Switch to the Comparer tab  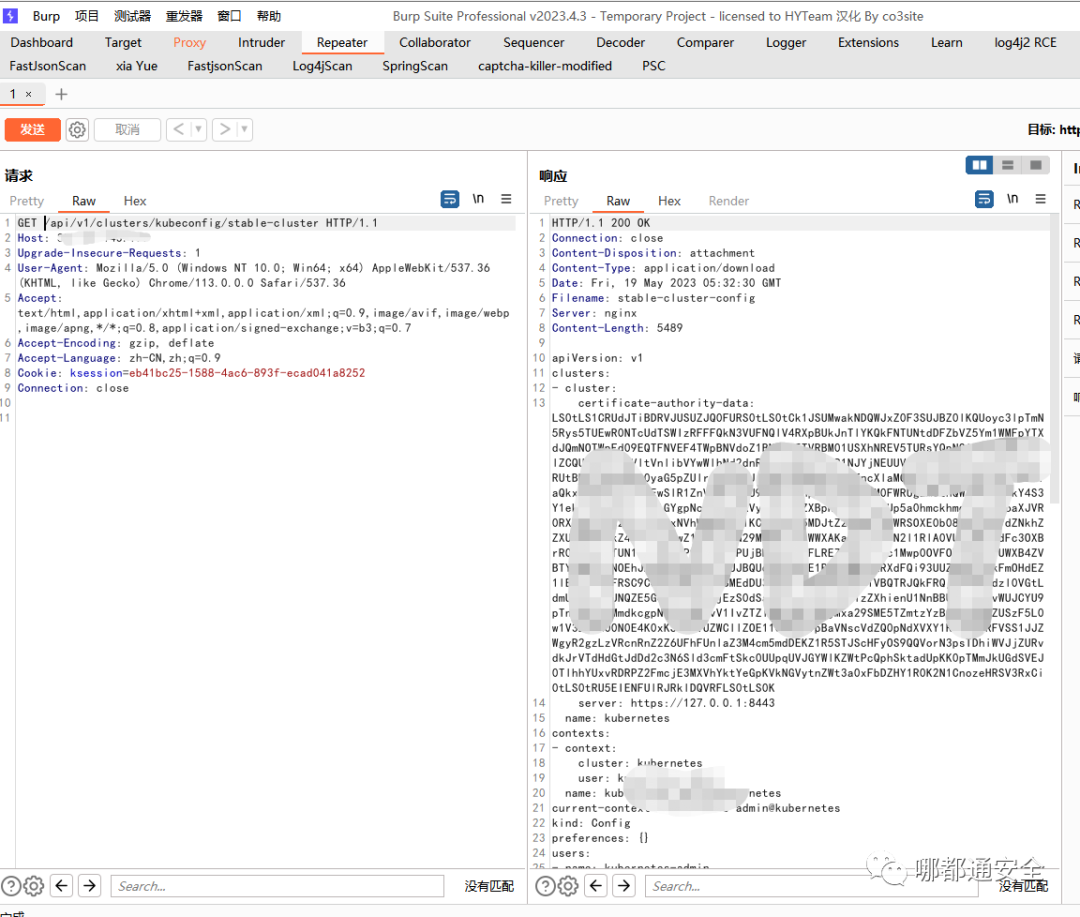pyautogui.click(x=705, y=43)
